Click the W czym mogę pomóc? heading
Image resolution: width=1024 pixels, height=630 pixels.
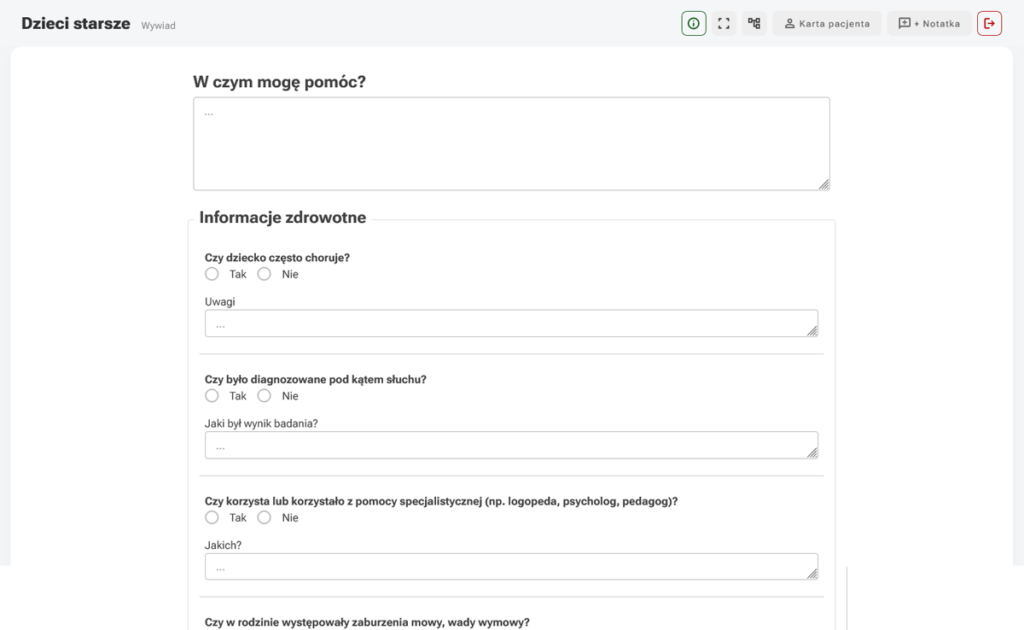pyautogui.click(x=280, y=82)
